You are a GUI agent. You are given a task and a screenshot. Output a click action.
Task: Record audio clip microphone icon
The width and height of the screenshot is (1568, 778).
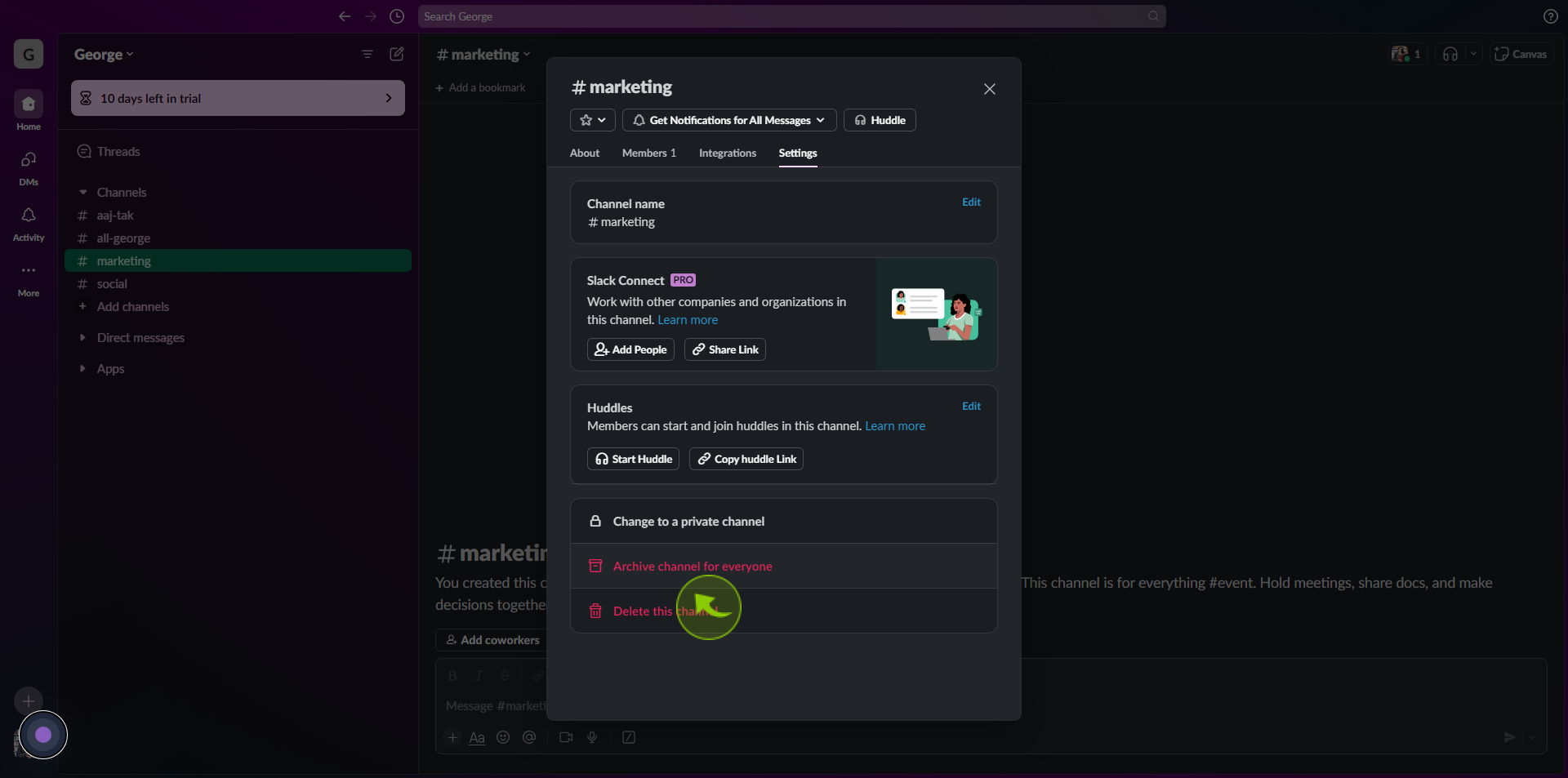click(x=592, y=737)
